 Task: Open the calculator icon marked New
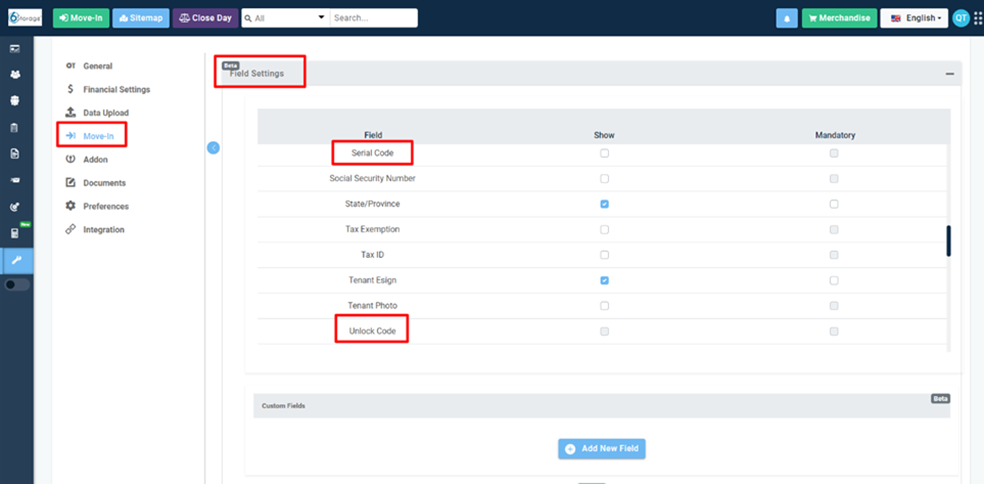point(15,233)
